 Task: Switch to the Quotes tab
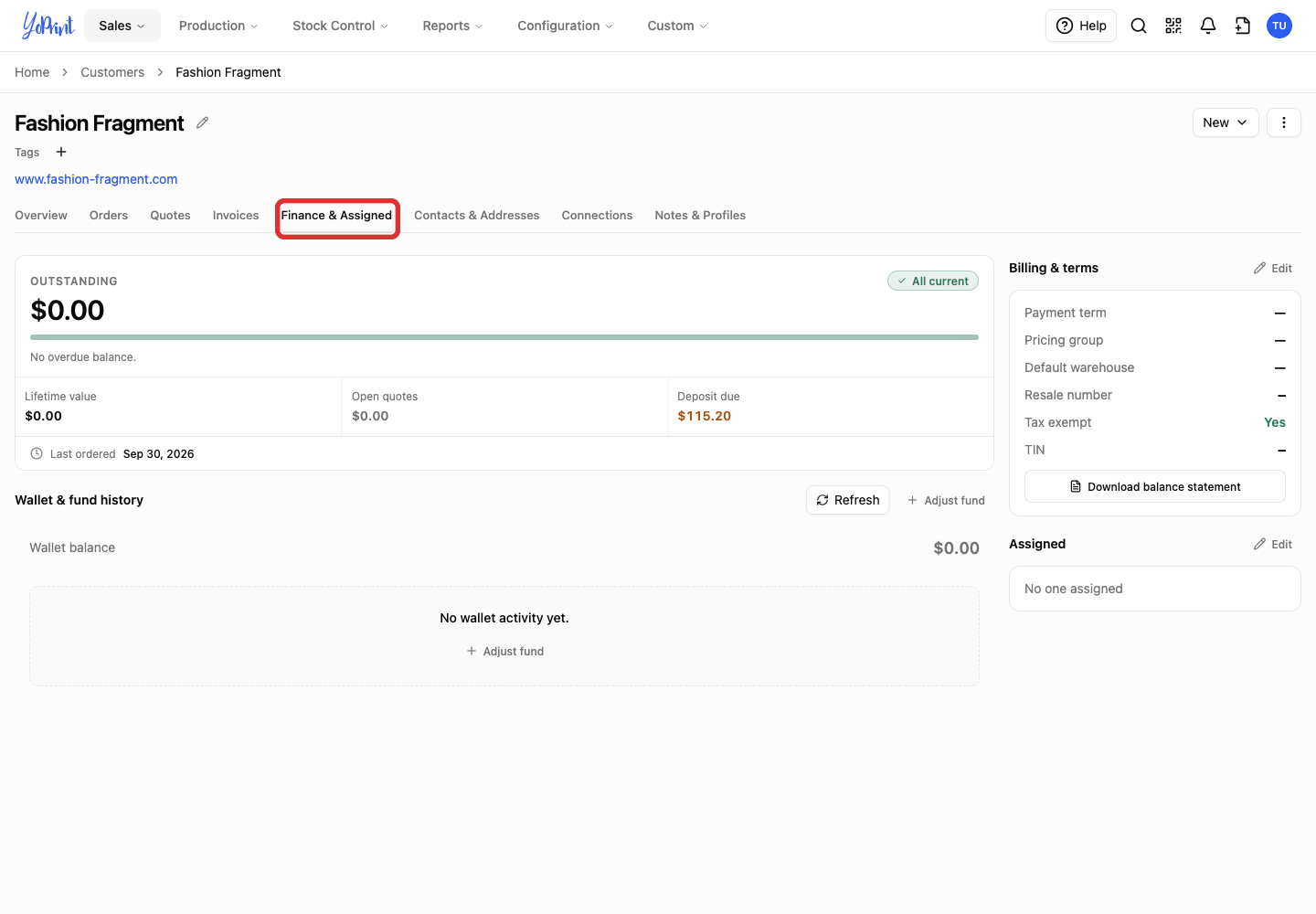[x=170, y=216]
